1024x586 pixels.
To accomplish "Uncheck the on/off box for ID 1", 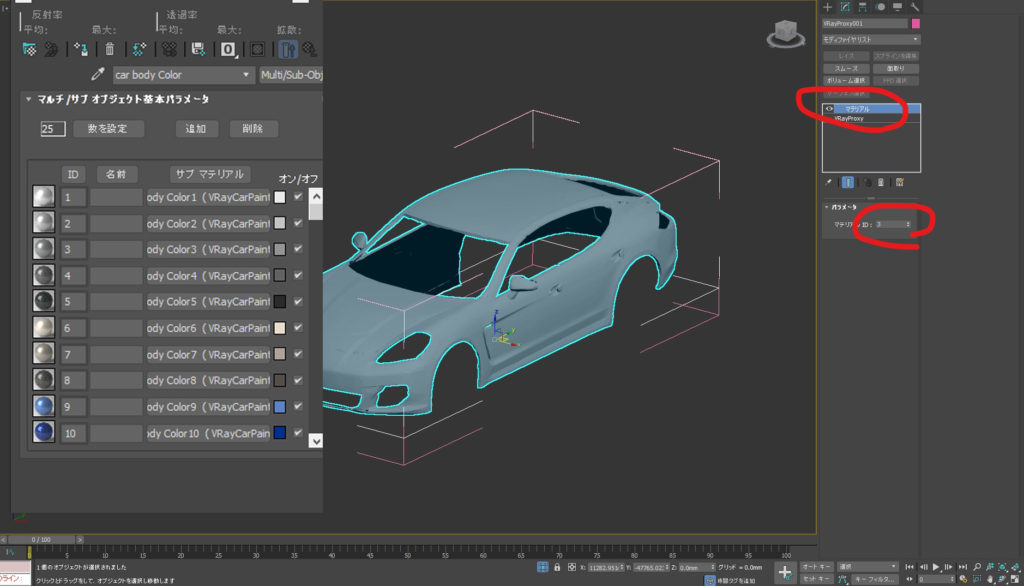I will [x=298, y=197].
